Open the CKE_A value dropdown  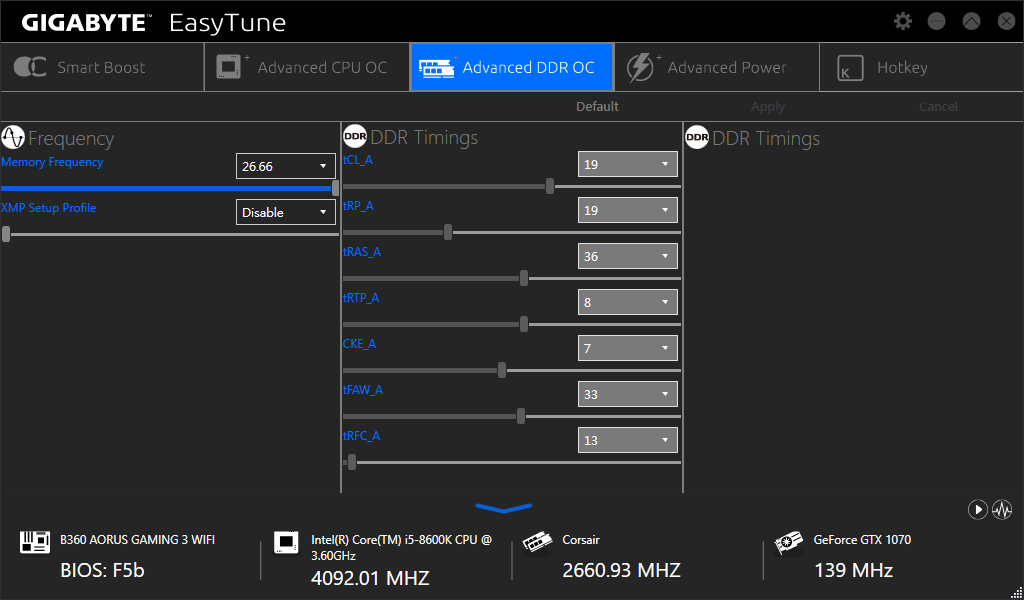(628, 349)
